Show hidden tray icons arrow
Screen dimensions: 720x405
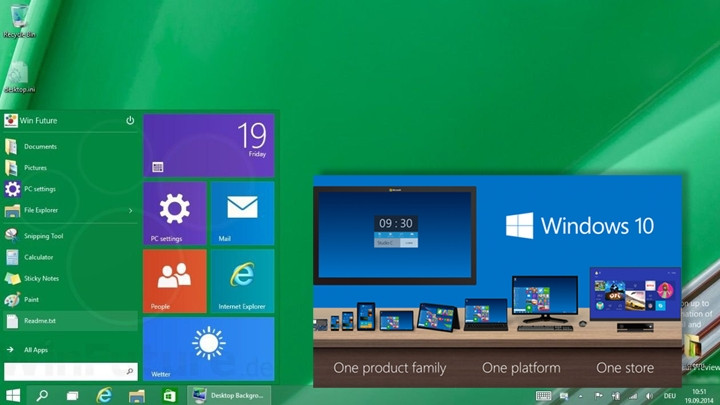pyautogui.click(x=581, y=396)
